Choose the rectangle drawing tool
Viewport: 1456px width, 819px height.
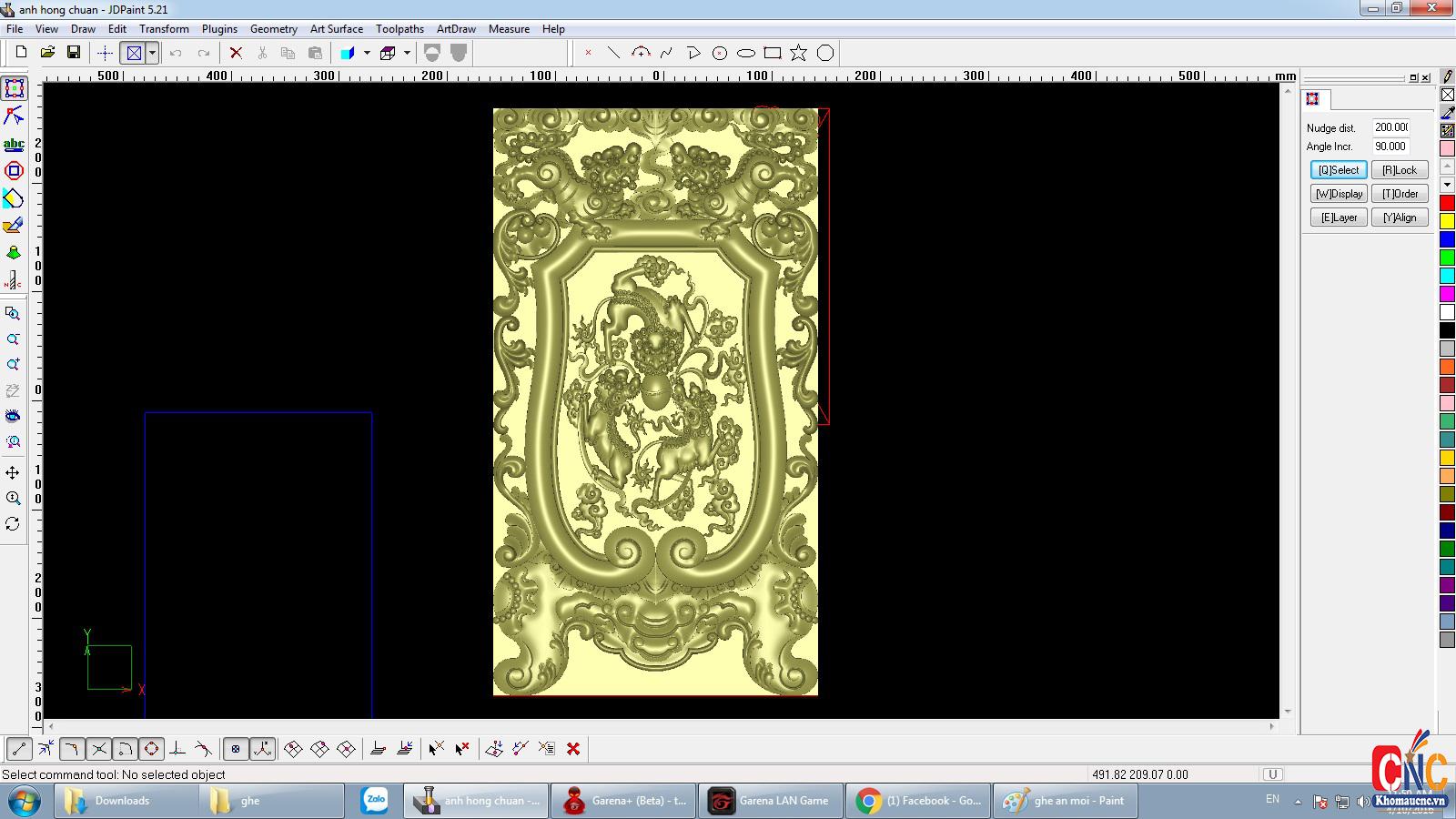[773, 53]
